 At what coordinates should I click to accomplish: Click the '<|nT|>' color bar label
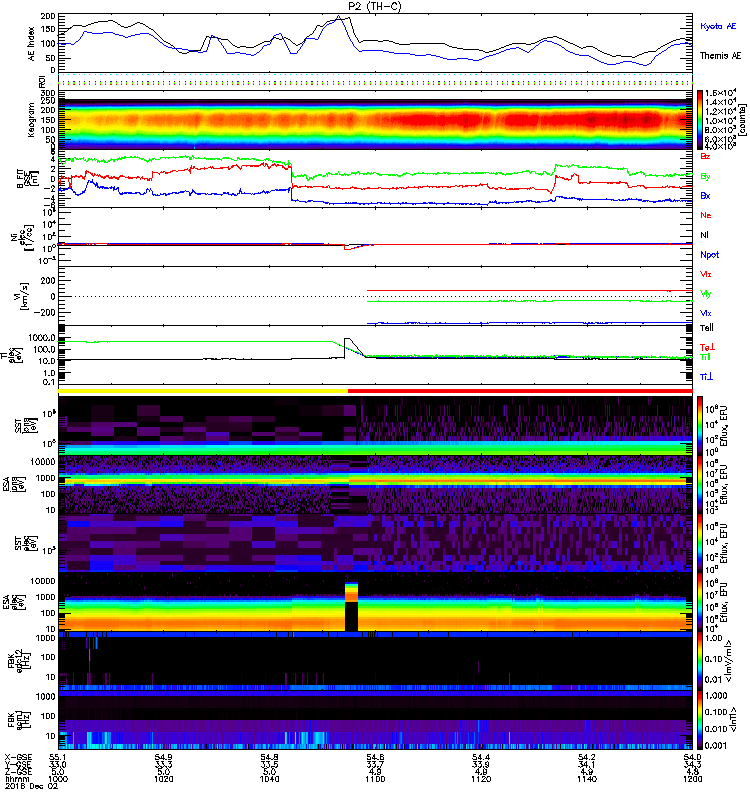click(x=735, y=719)
